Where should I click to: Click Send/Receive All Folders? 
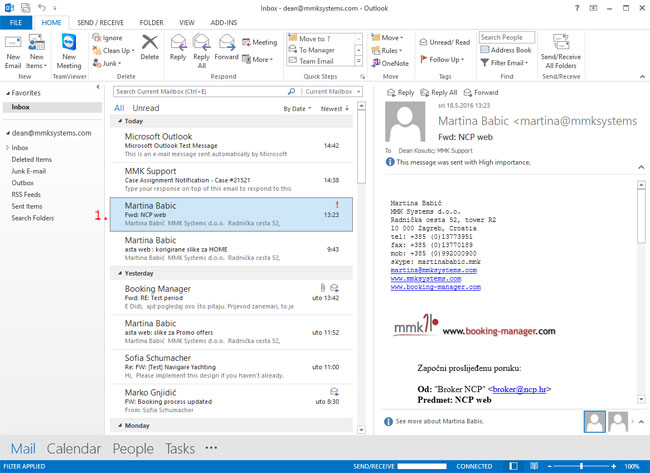click(560, 51)
